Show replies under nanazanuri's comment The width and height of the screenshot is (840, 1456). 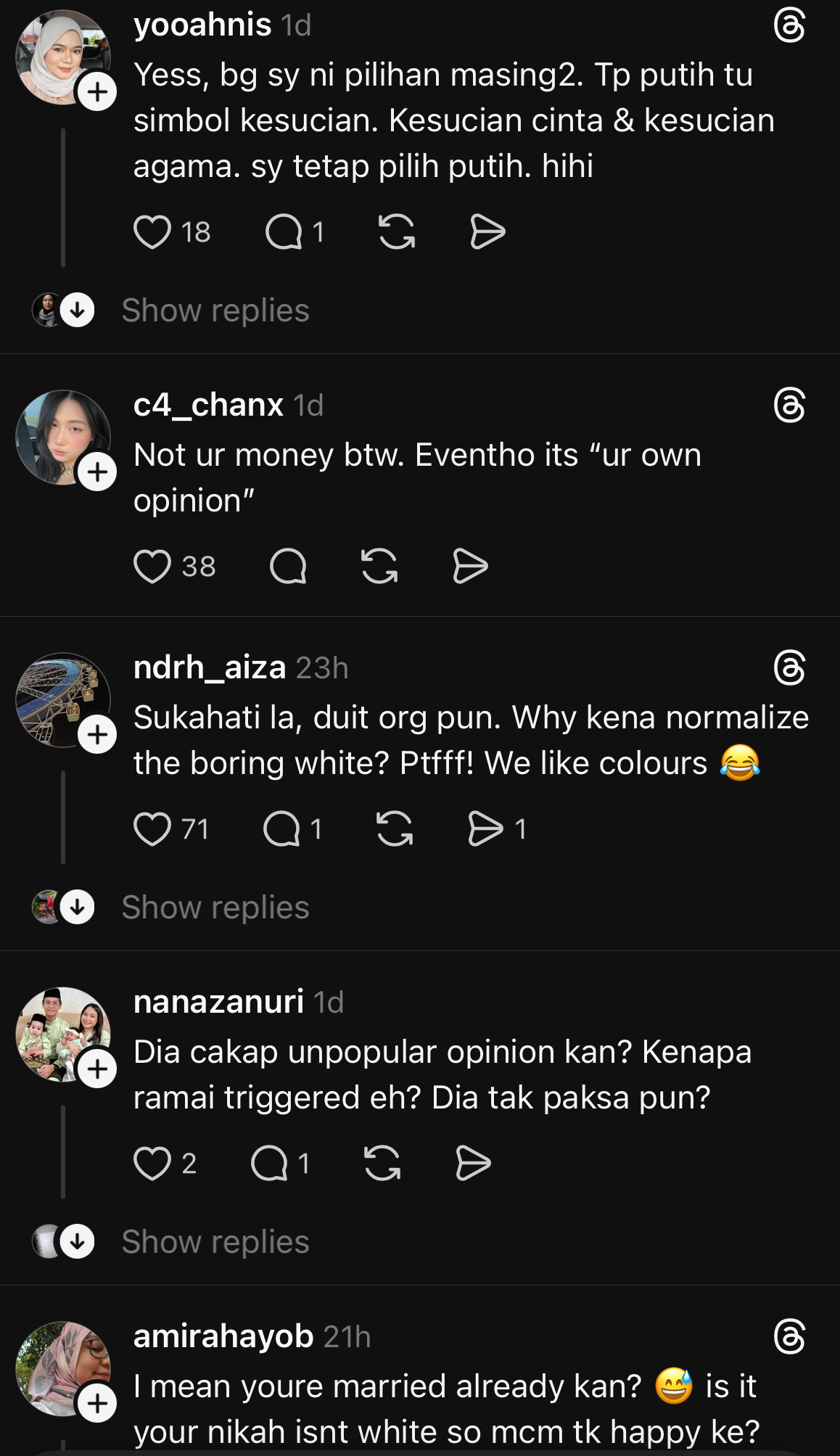[215, 1242]
